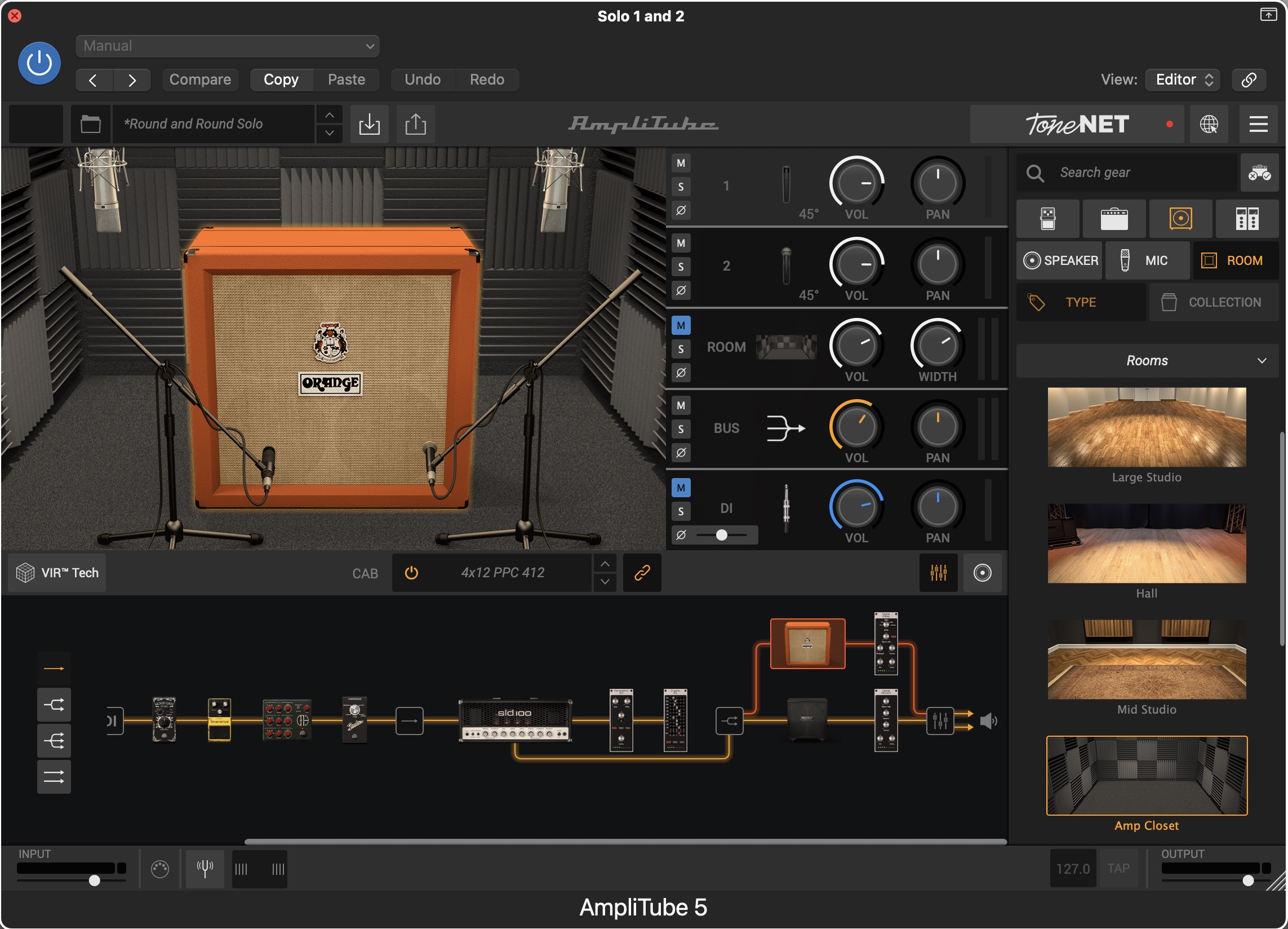
Task: Click the Copy button
Action: coord(281,79)
